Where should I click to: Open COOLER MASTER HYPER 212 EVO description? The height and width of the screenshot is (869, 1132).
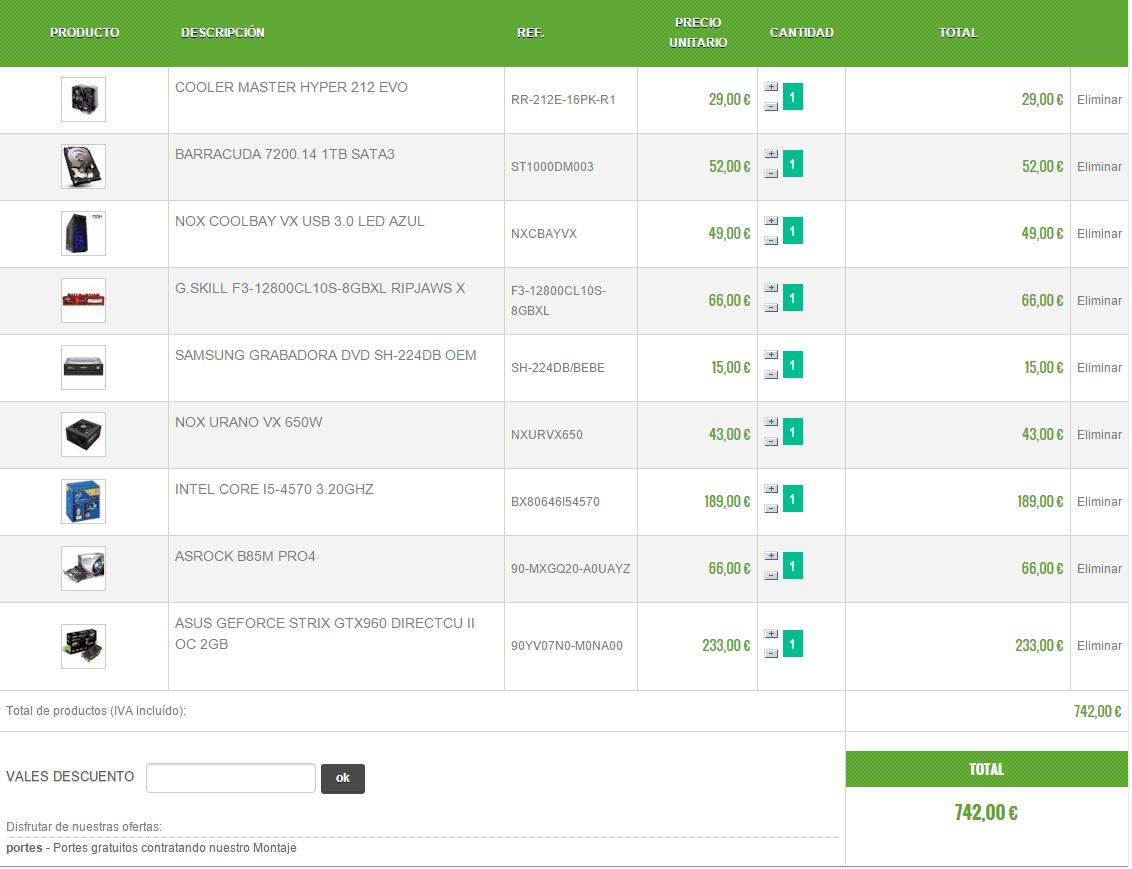coord(291,87)
